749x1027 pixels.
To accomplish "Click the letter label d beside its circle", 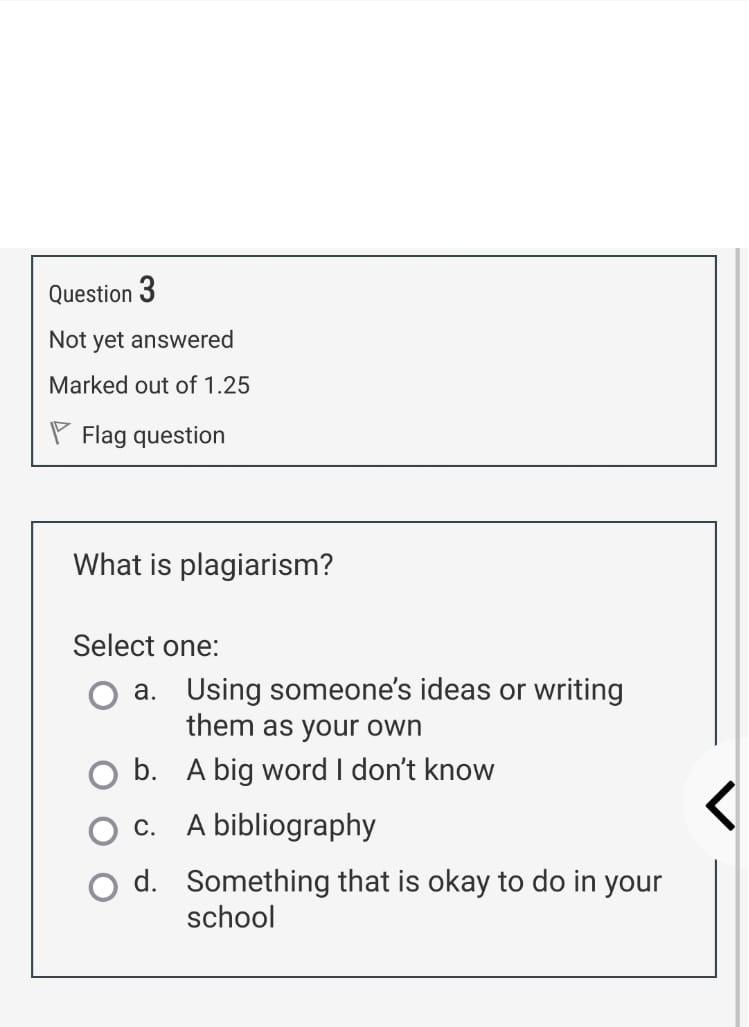I will click(144, 881).
